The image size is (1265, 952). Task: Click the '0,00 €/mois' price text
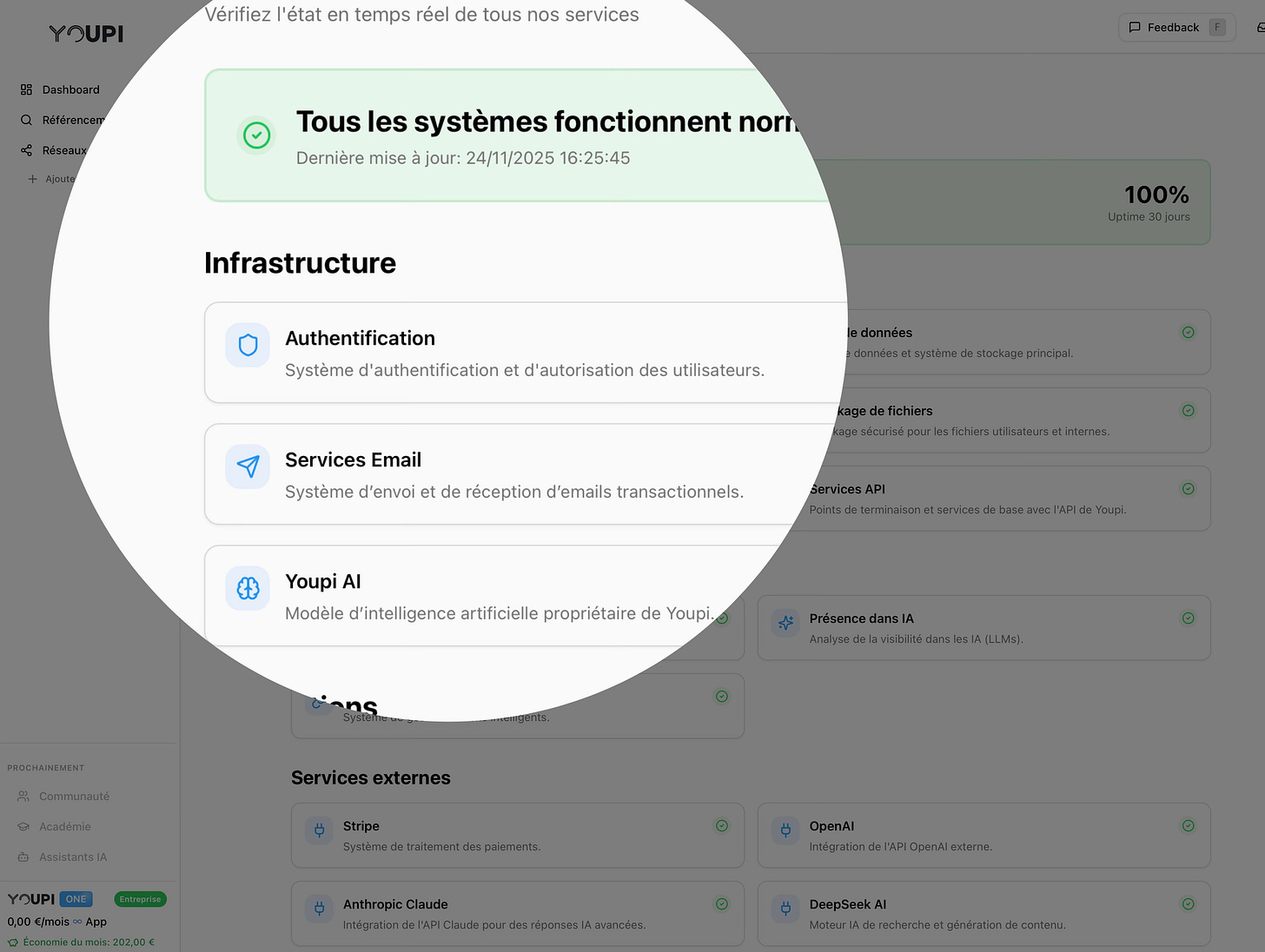38,922
